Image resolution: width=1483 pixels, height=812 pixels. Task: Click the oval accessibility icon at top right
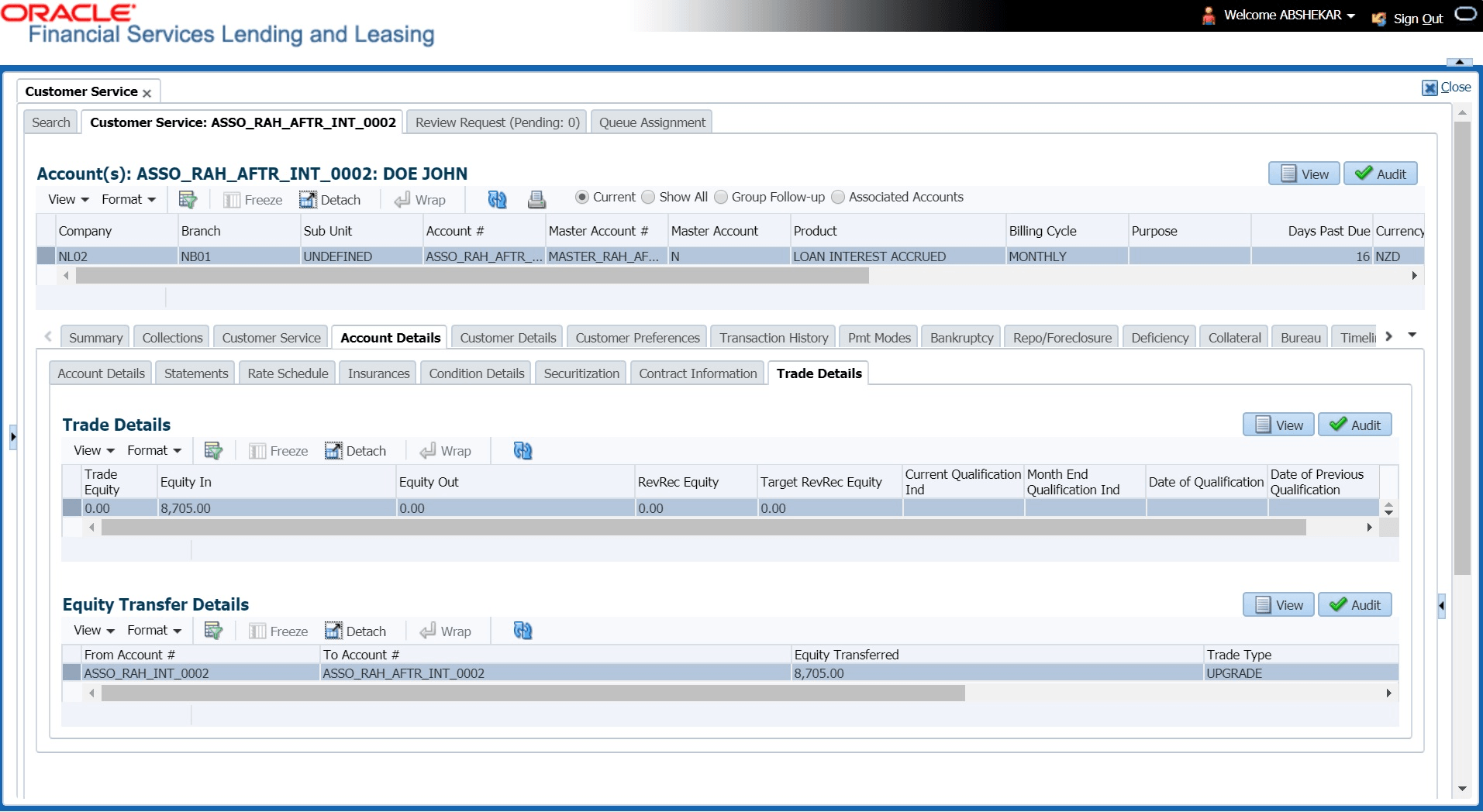tap(1466, 13)
